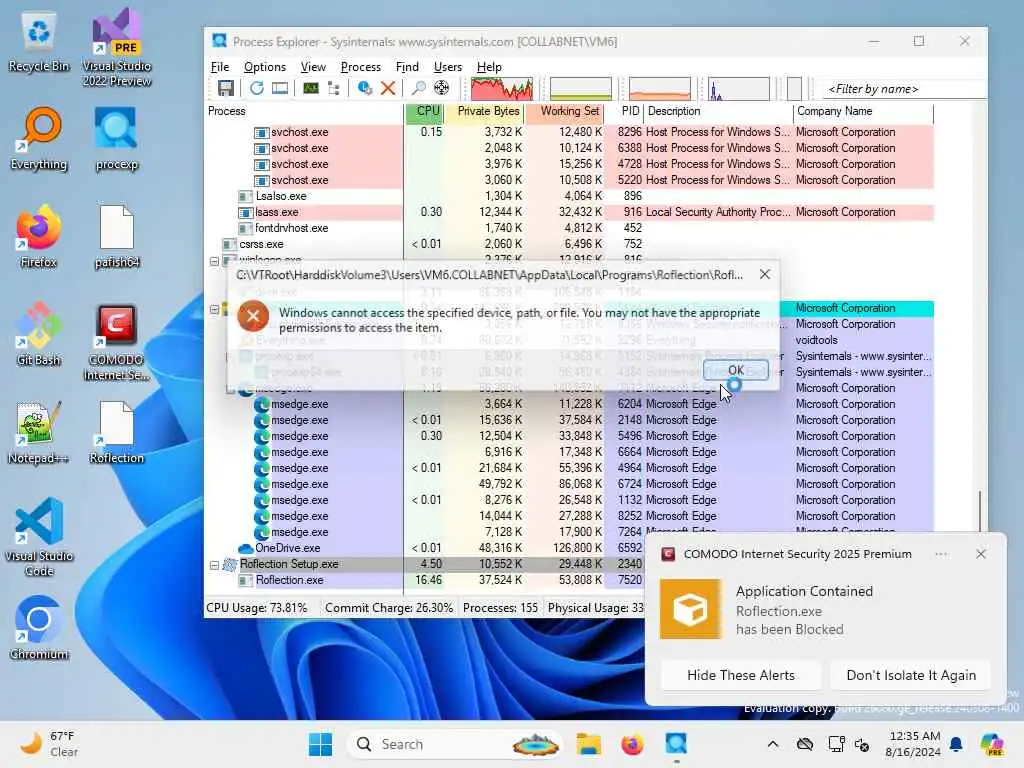1024x768 pixels.
Task: Open the Users menu
Action: click(447, 67)
